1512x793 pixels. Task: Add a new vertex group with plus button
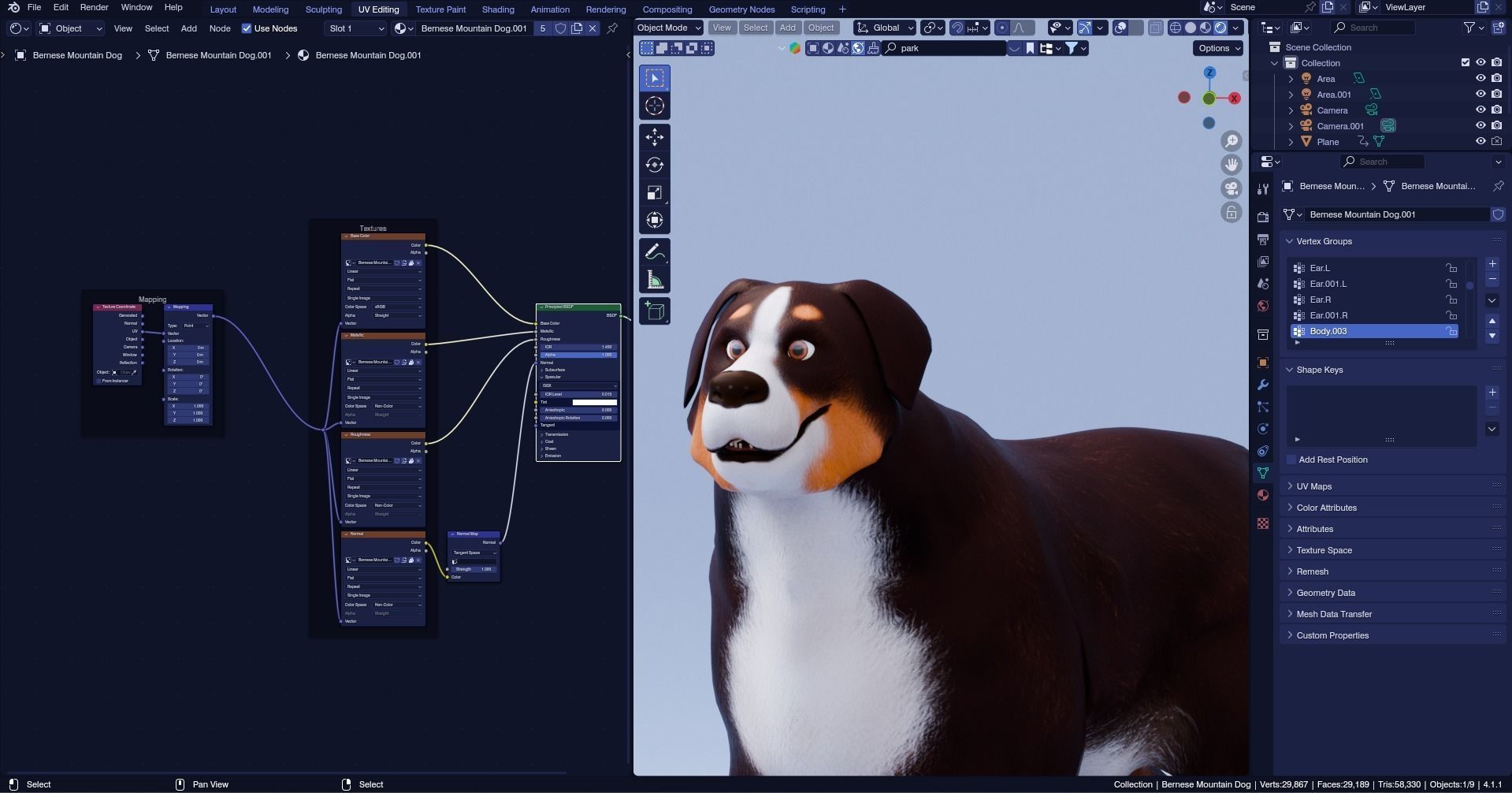coord(1492,264)
